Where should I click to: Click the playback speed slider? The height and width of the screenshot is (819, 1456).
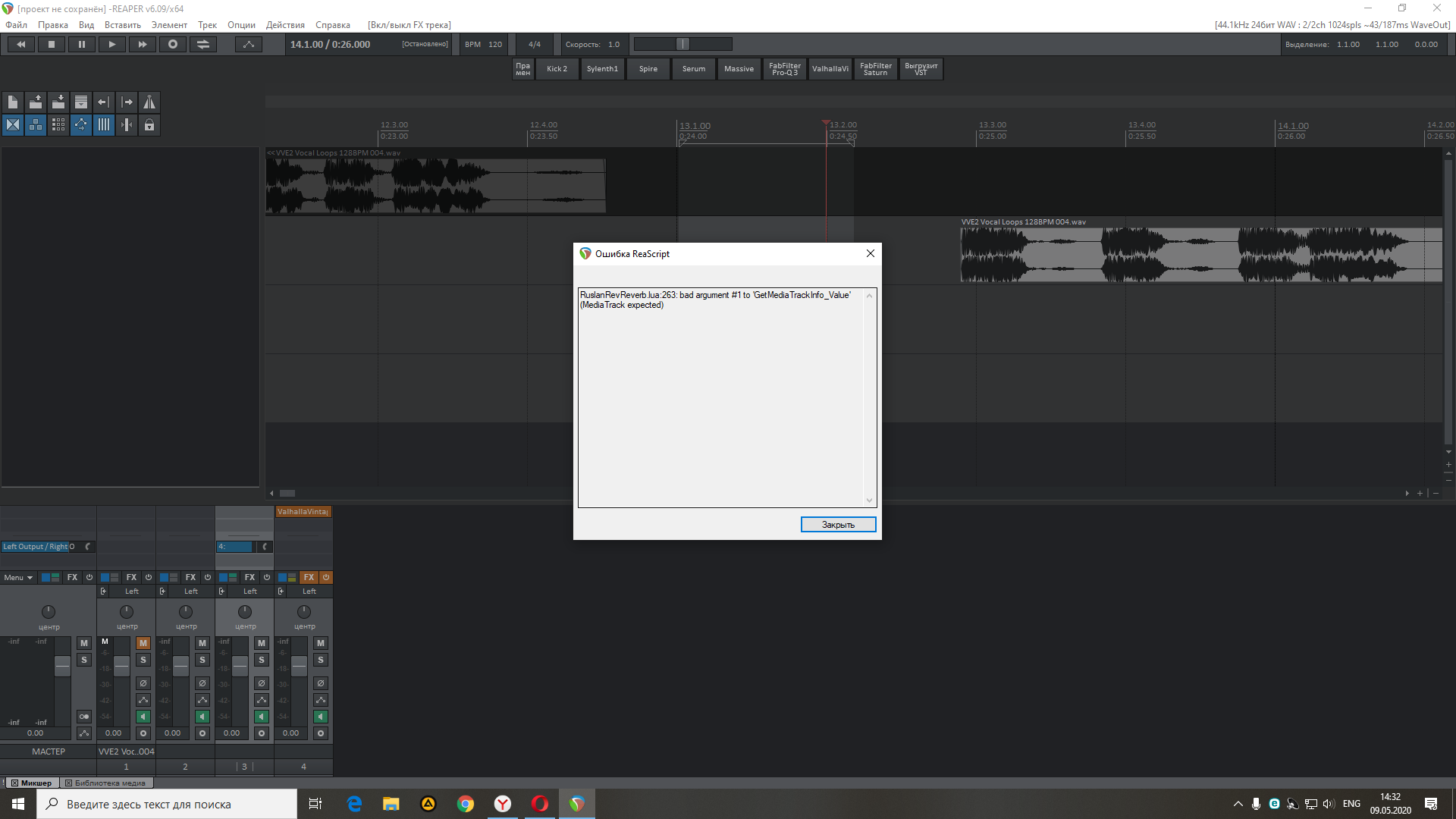click(x=682, y=45)
